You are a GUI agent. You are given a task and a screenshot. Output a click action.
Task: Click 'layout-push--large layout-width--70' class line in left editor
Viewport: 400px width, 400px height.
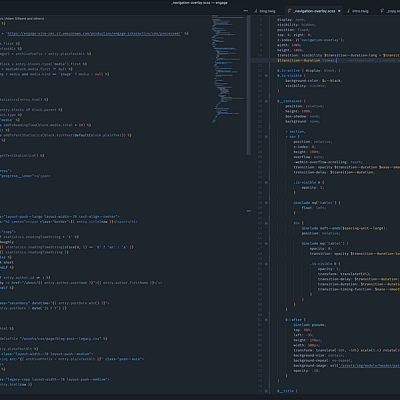60,217
